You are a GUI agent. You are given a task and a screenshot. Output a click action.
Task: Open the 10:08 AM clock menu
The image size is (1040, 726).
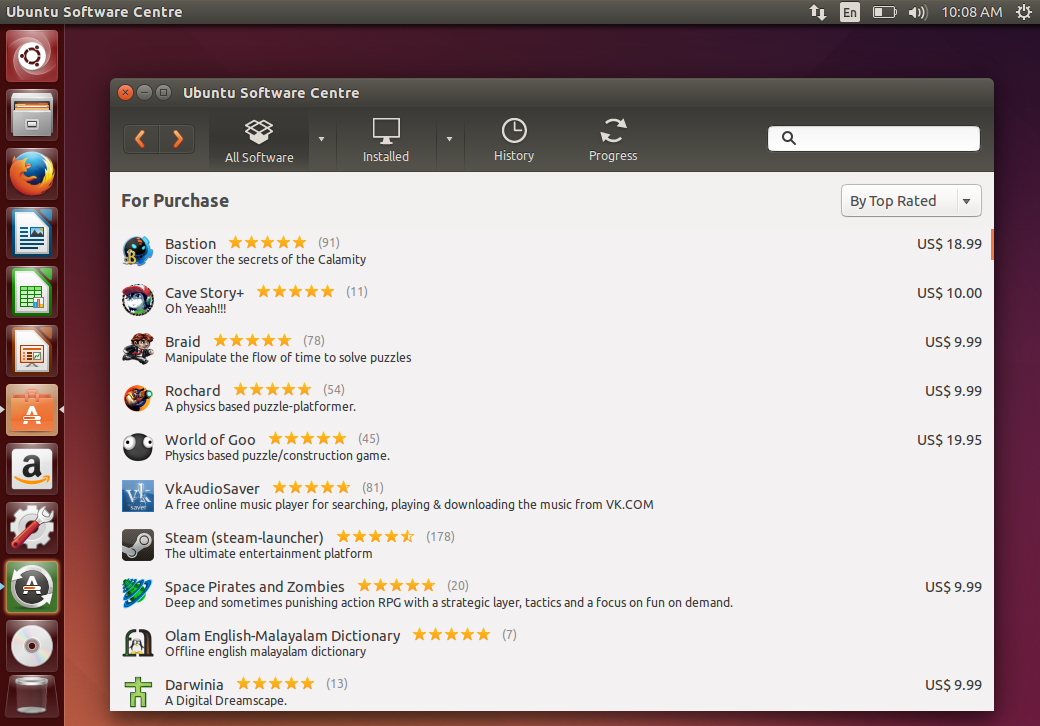coord(972,12)
